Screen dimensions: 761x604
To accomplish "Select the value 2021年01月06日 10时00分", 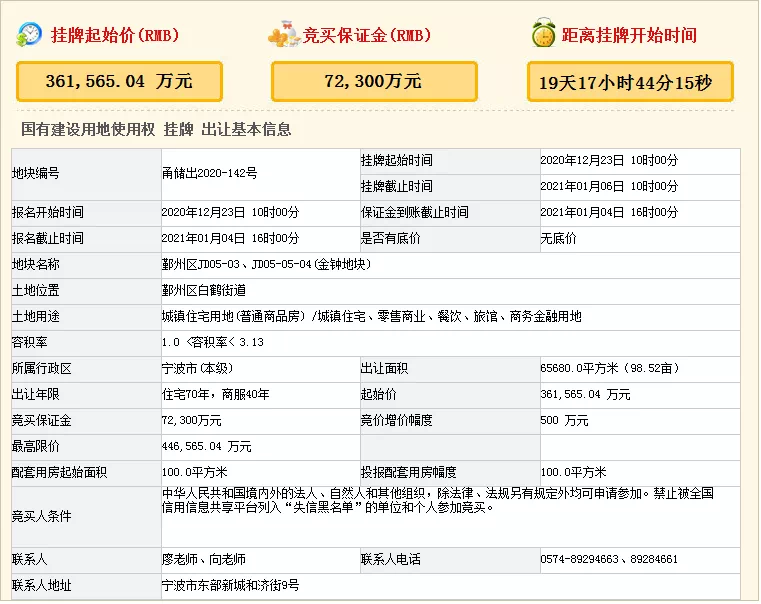I will [609, 186].
